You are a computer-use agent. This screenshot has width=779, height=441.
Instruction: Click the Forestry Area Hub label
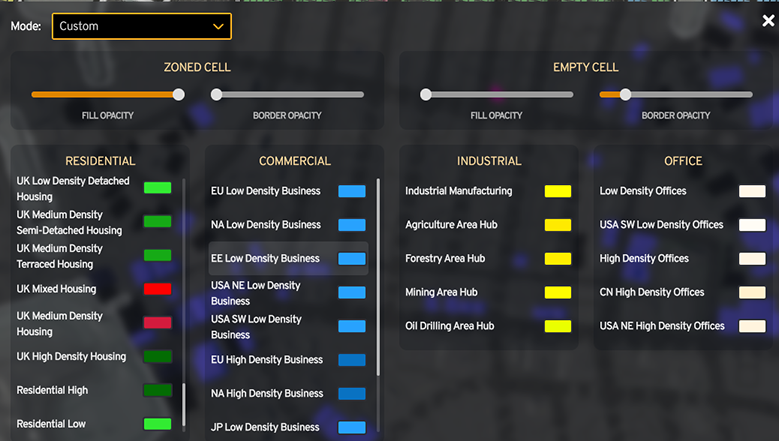coord(445,259)
